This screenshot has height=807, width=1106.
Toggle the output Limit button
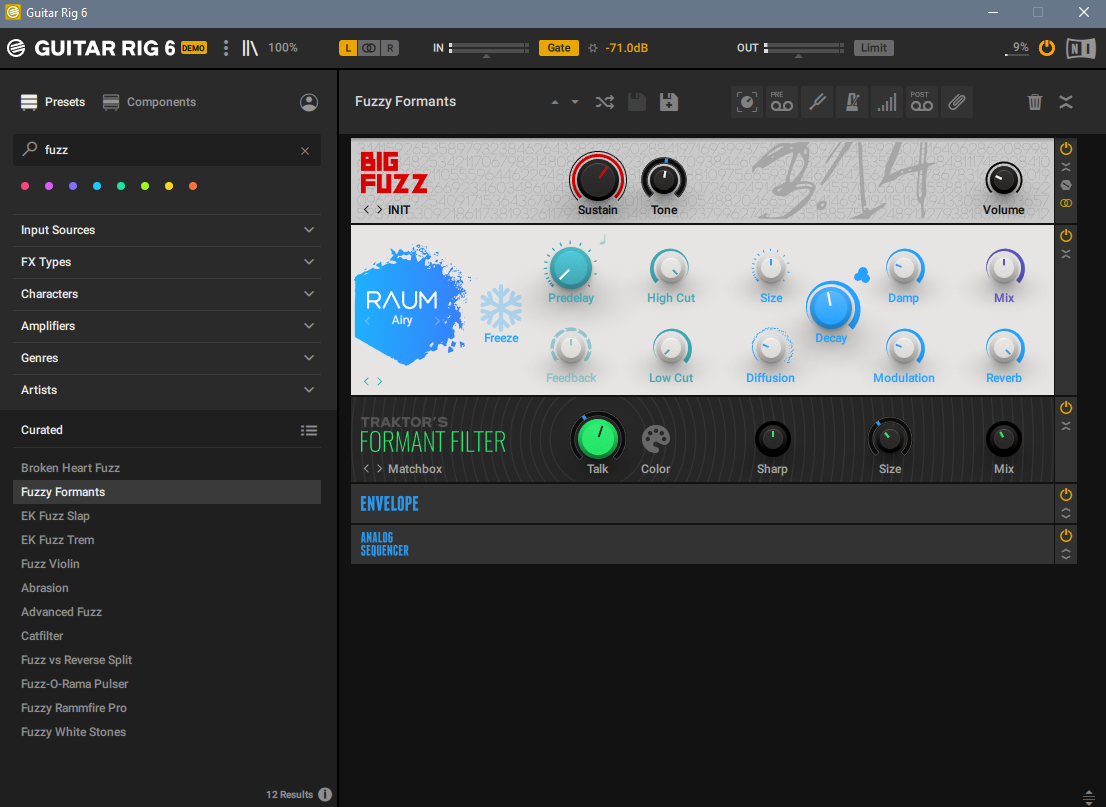(873, 48)
